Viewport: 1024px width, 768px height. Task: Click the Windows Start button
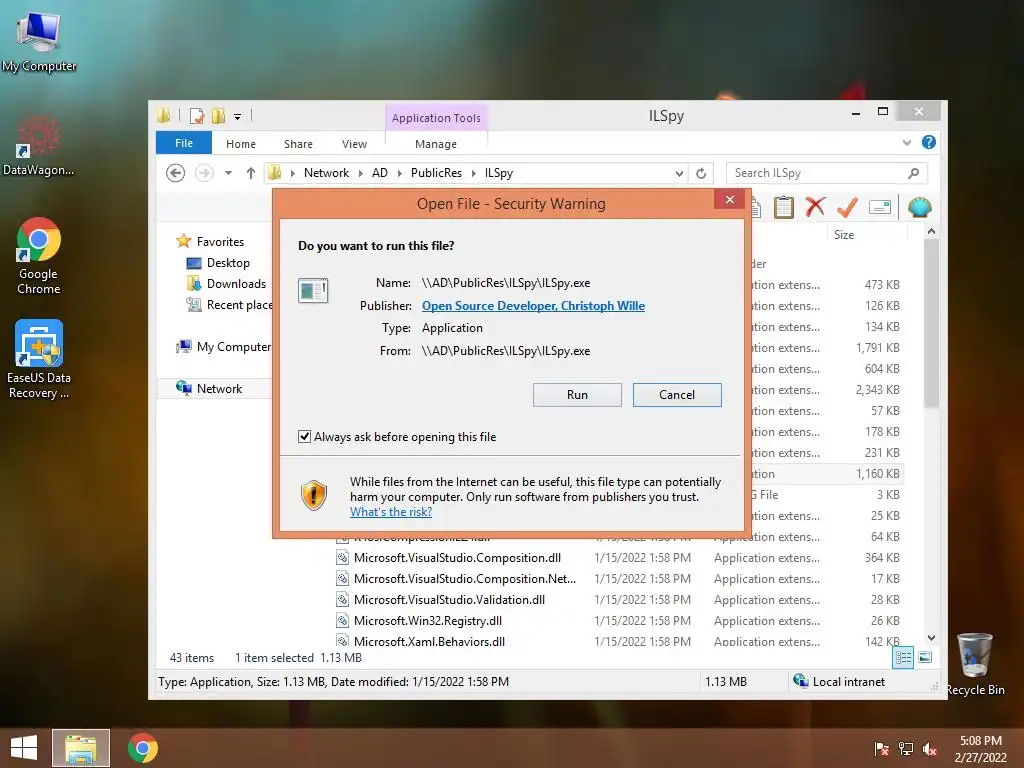[x=24, y=748]
